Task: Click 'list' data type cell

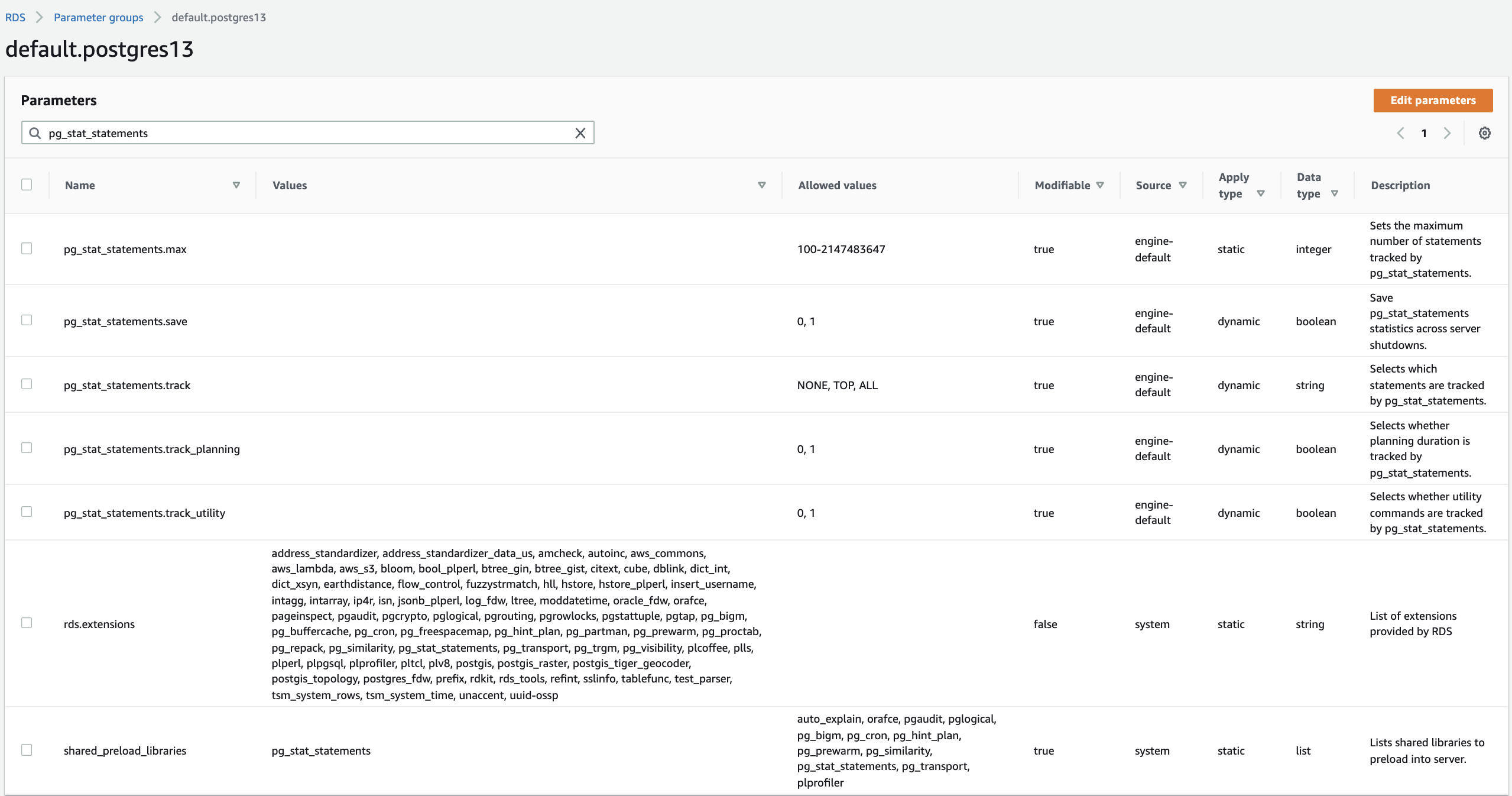Action: [x=1303, y=750]
